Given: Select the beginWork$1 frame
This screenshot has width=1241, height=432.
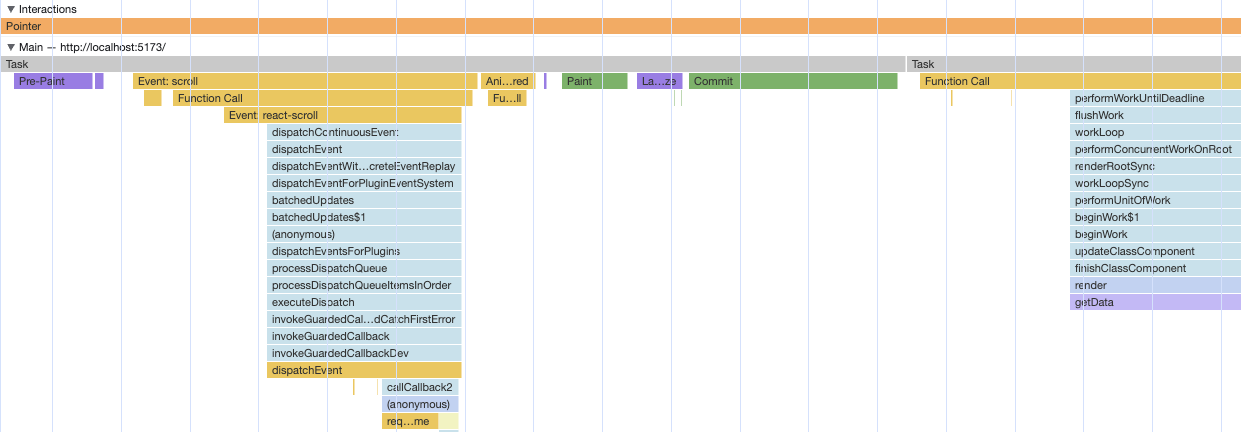Looking at the screenshot, I should pos(1155,217).
